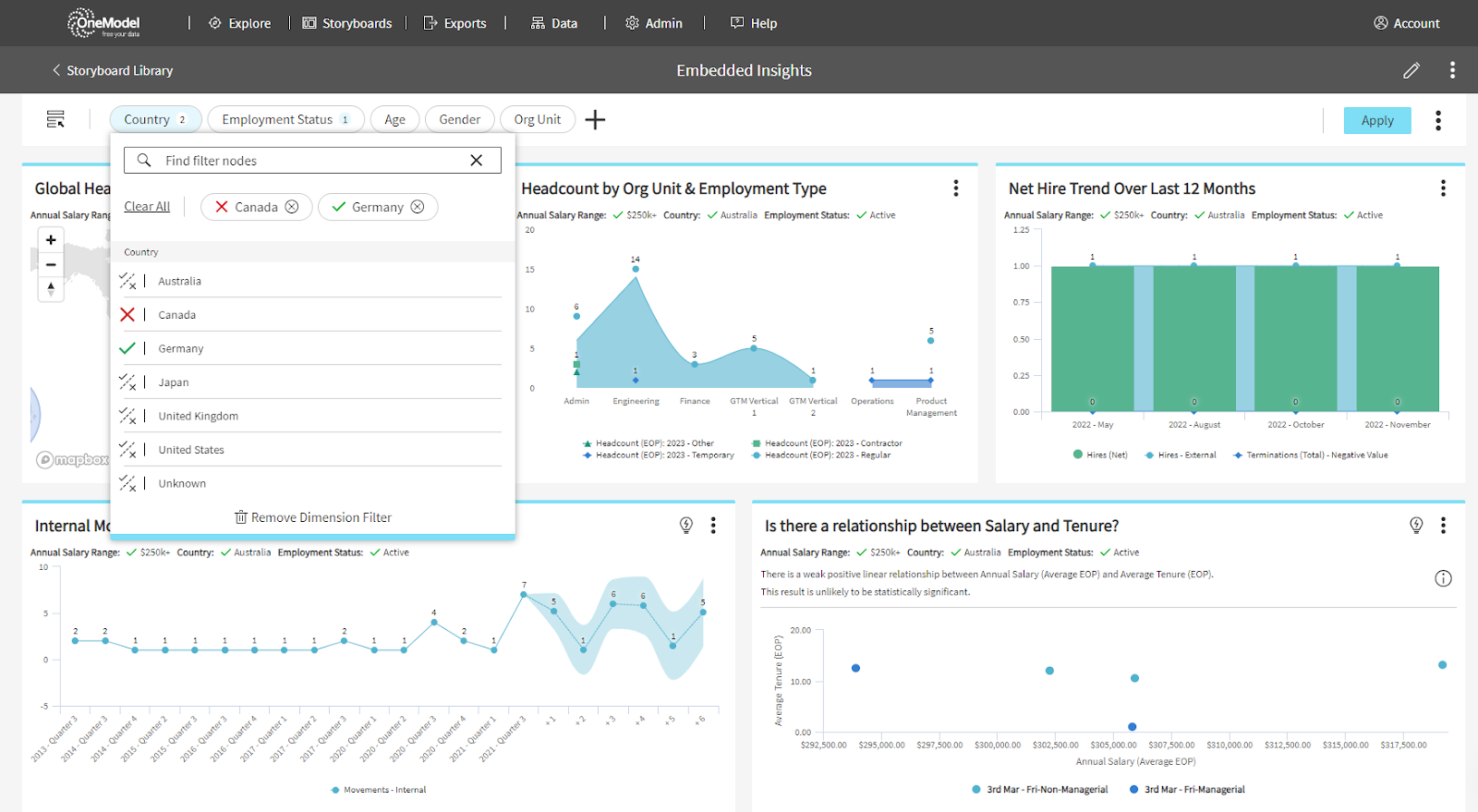
Task: Add a new filter with plus icon
Action: point(596,119)
